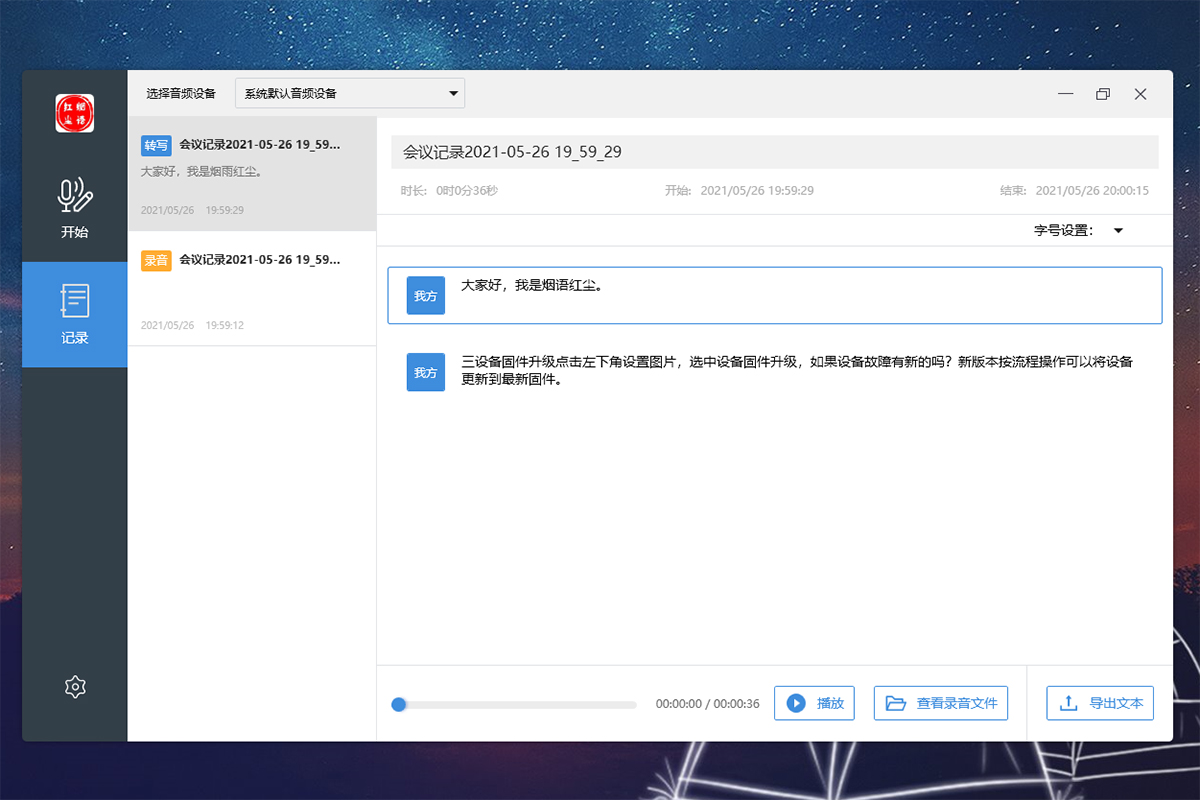1200x800 pixels.
Task: Open the 开始 microphone recording page
Action: pos(74,209)
